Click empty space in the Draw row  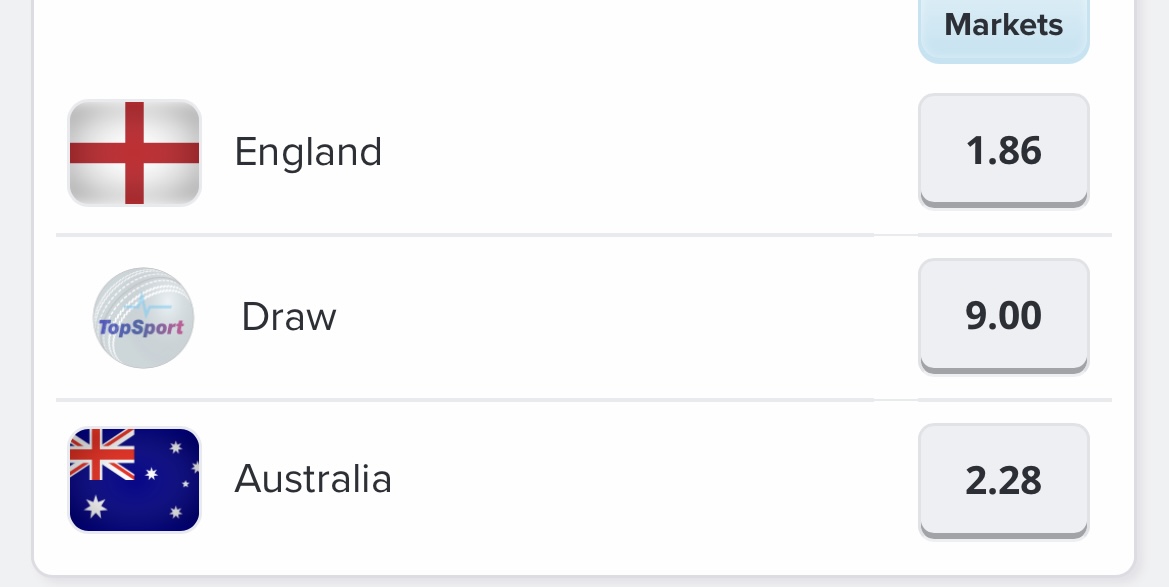click(626, 317)
